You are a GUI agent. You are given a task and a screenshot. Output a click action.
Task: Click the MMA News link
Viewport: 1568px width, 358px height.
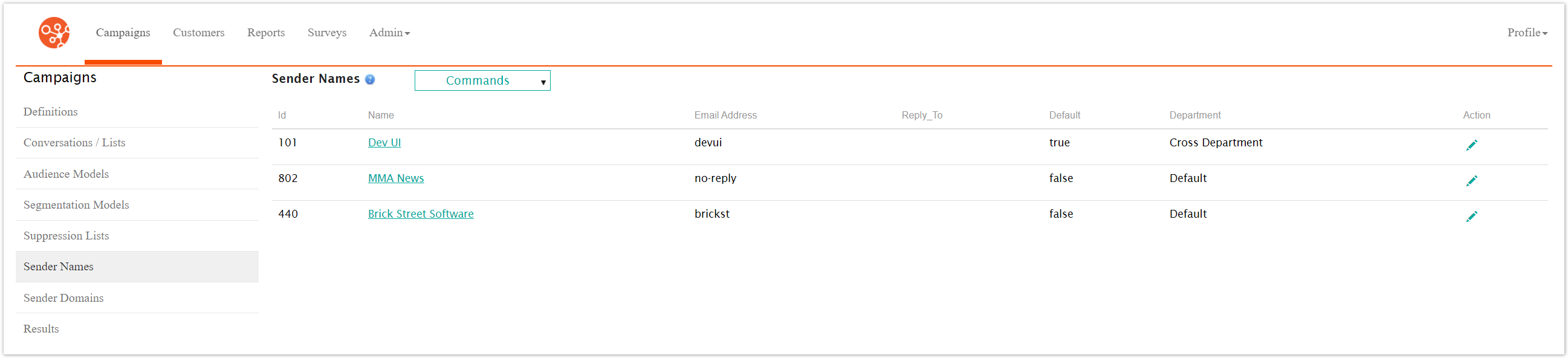(396, 178)
